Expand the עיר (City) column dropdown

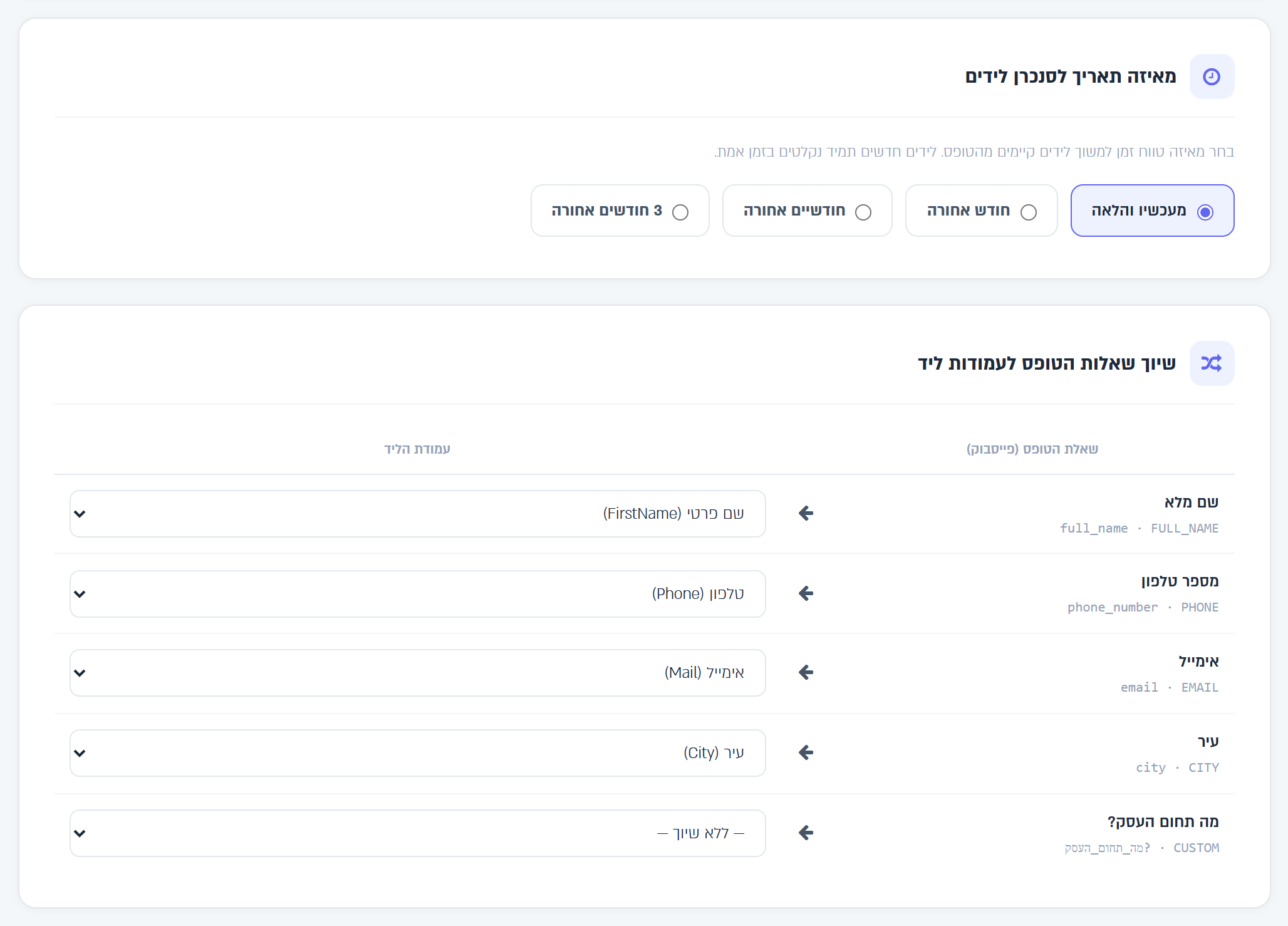point(418,753)
